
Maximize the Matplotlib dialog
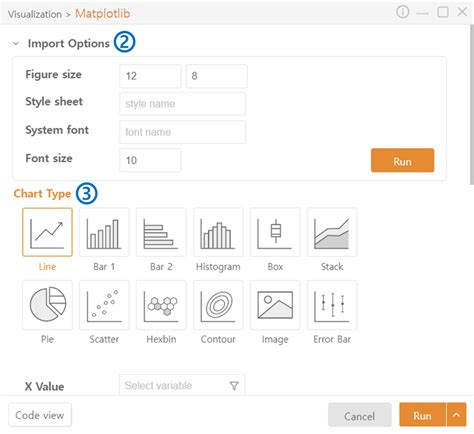443,12
